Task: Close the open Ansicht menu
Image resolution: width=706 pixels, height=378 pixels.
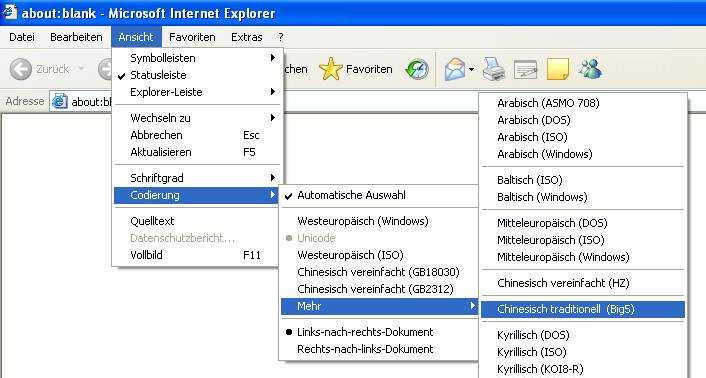Action: tap(136, 37)
